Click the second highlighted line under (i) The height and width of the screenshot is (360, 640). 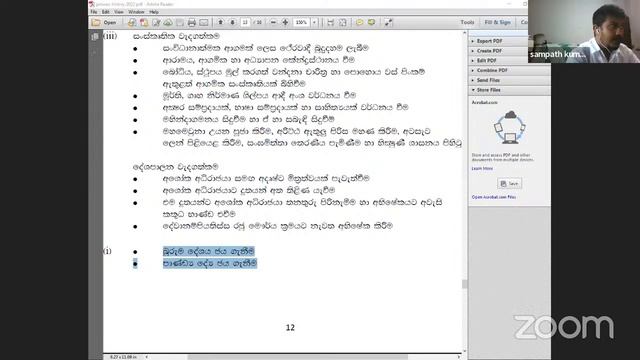[210, 264]
